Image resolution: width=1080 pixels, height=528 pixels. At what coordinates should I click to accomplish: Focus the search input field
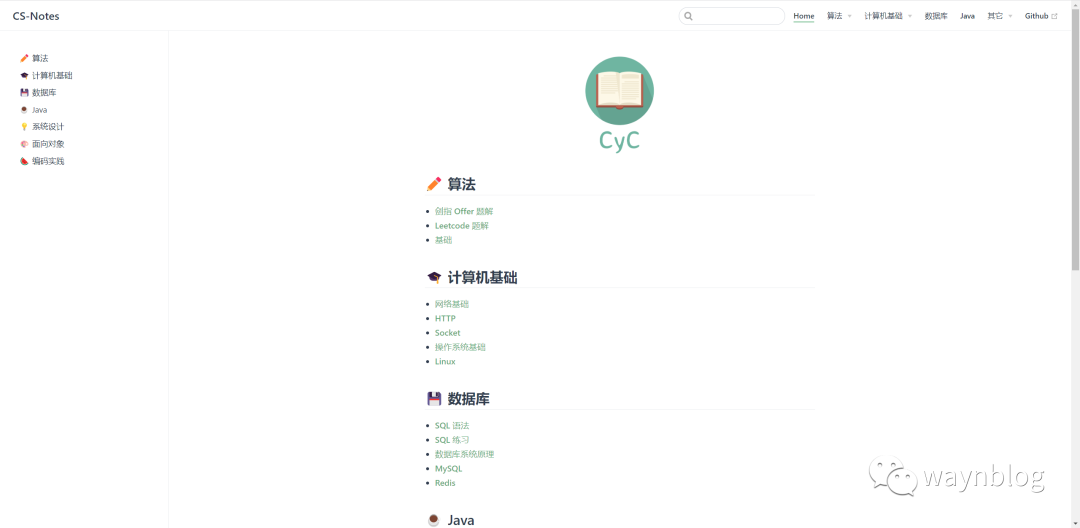(x=731, y=16)
